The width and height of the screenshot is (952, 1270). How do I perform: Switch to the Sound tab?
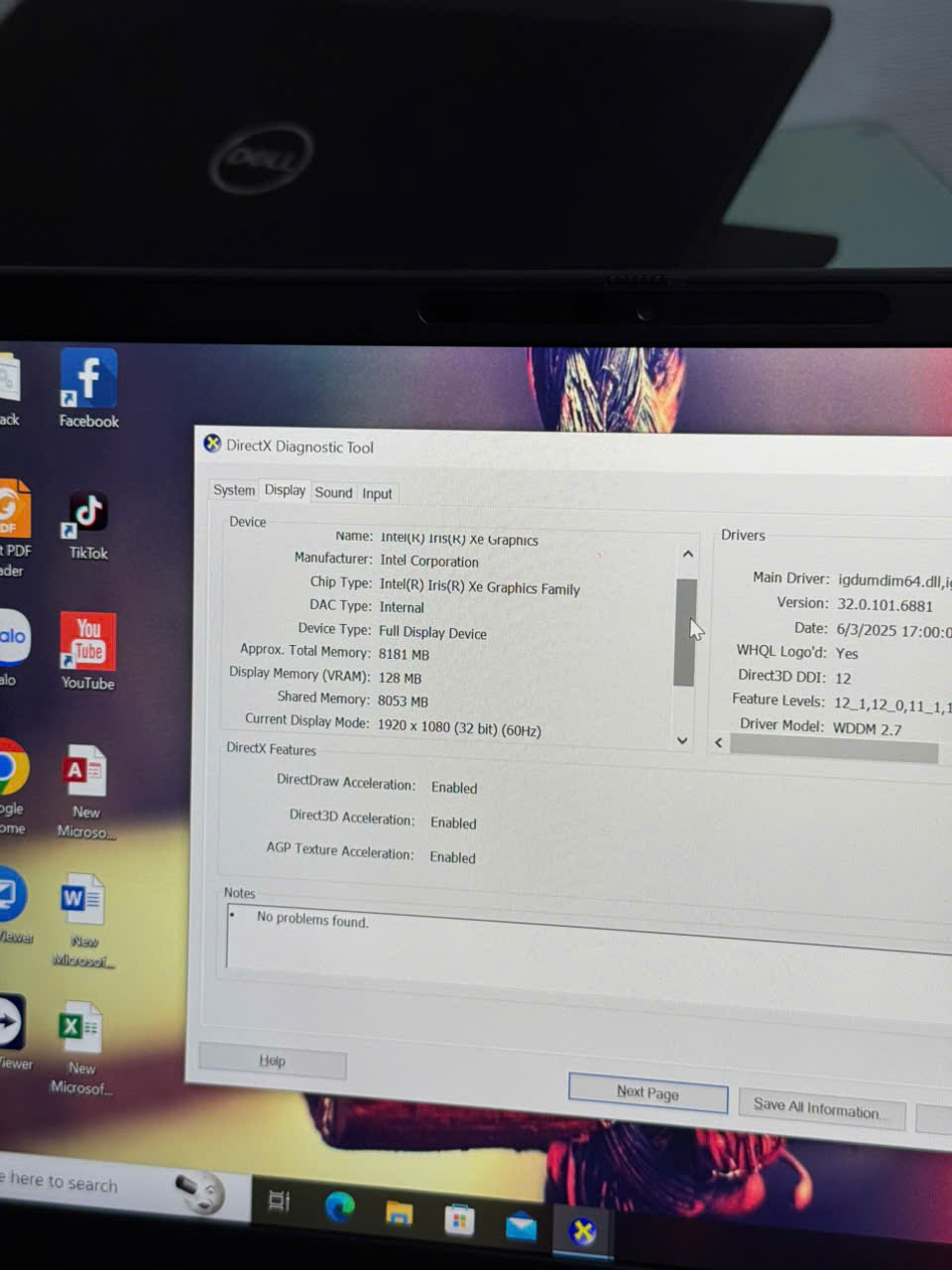click(x=333, y=492)
